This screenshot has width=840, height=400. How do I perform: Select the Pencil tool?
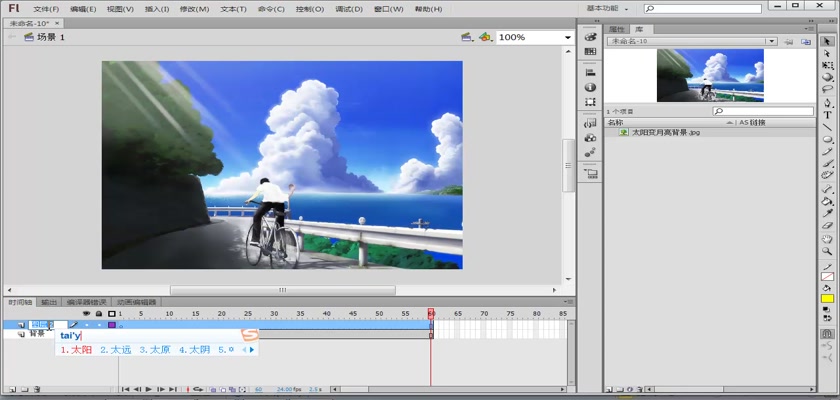point(827,152)
